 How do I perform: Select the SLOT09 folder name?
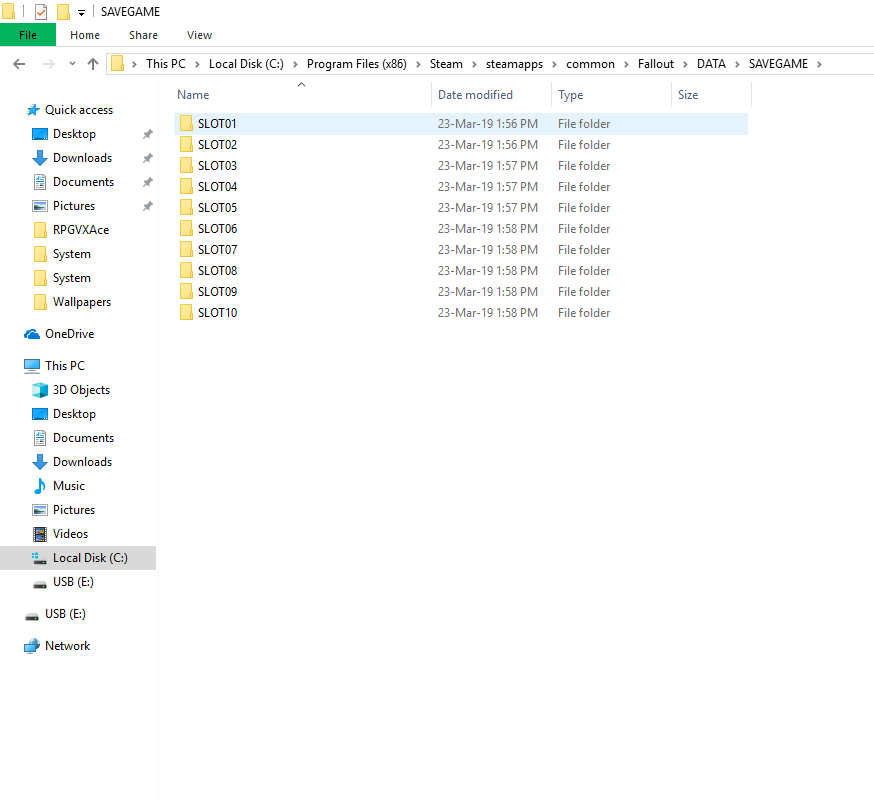(x=217, y=292)
